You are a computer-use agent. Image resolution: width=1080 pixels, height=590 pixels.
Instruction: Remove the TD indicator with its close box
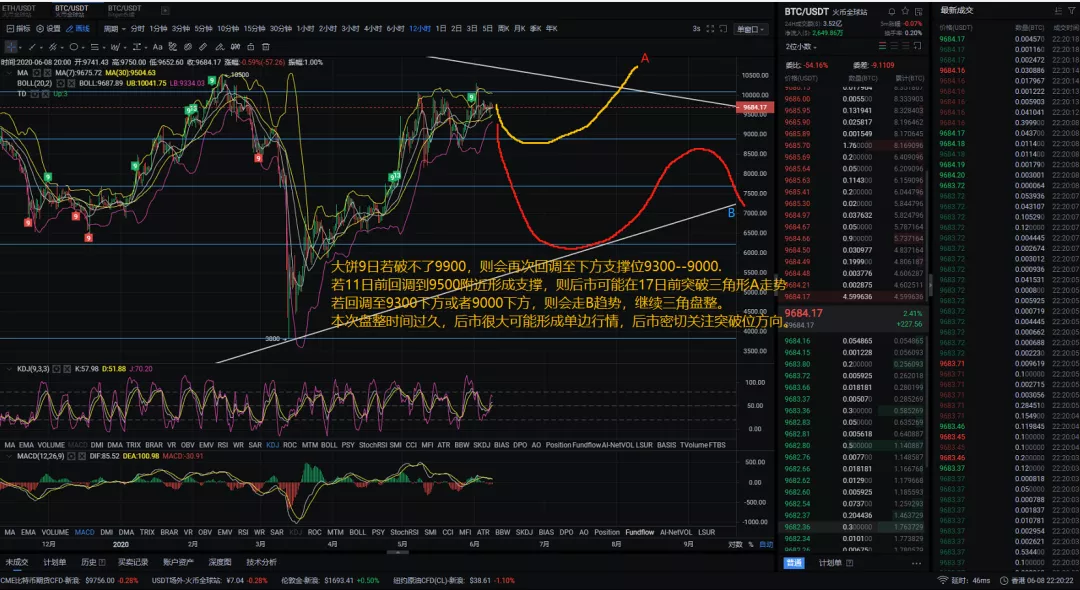[45, 94]
